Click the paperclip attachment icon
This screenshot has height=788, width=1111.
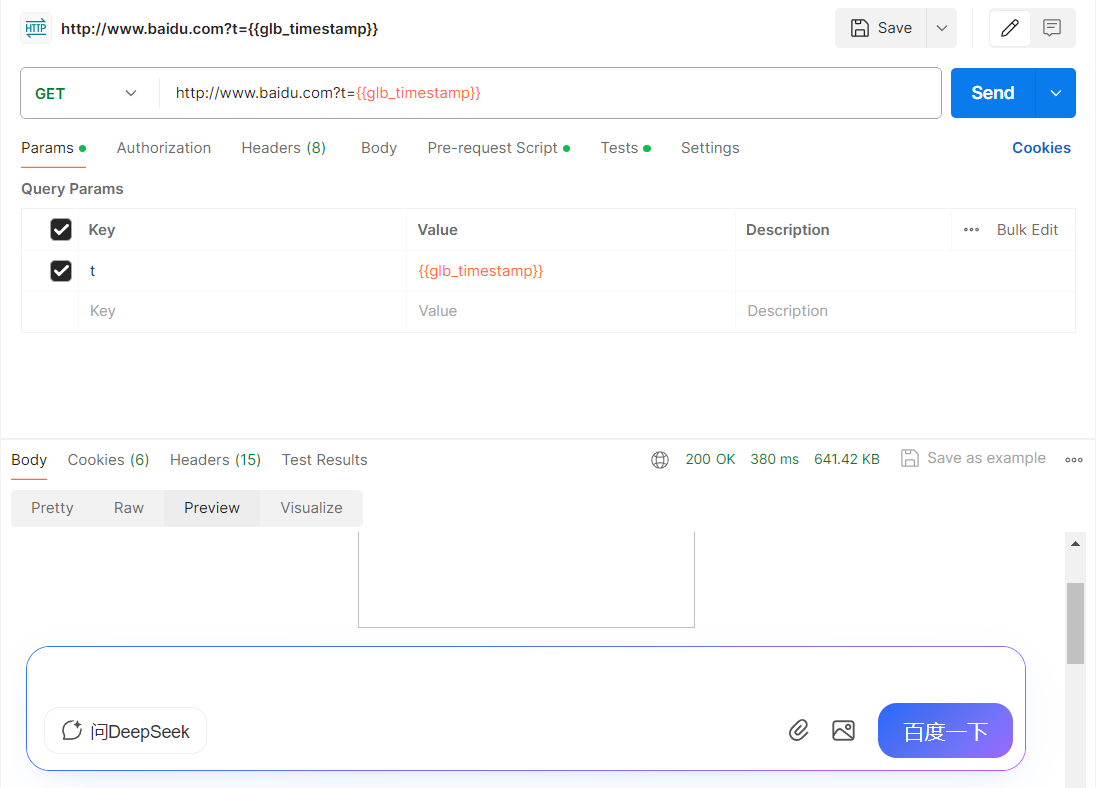[799, 730]
